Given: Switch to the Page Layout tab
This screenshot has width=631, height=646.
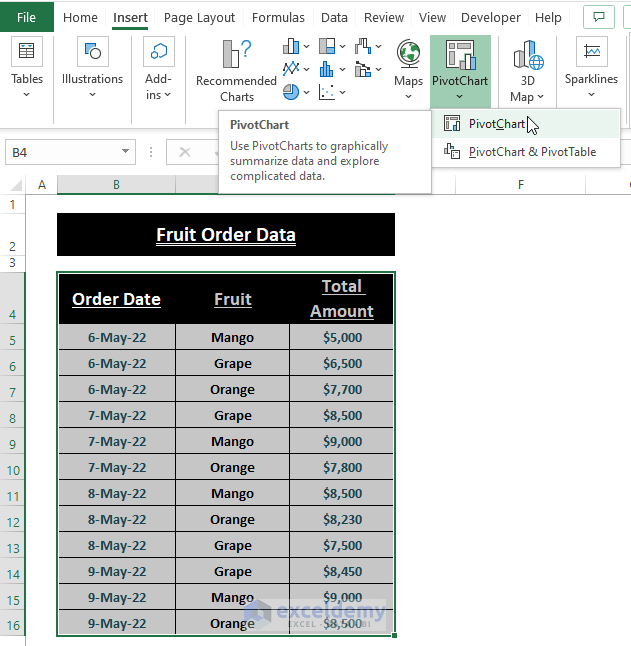Looking at the screenshot, I should 199,17.
